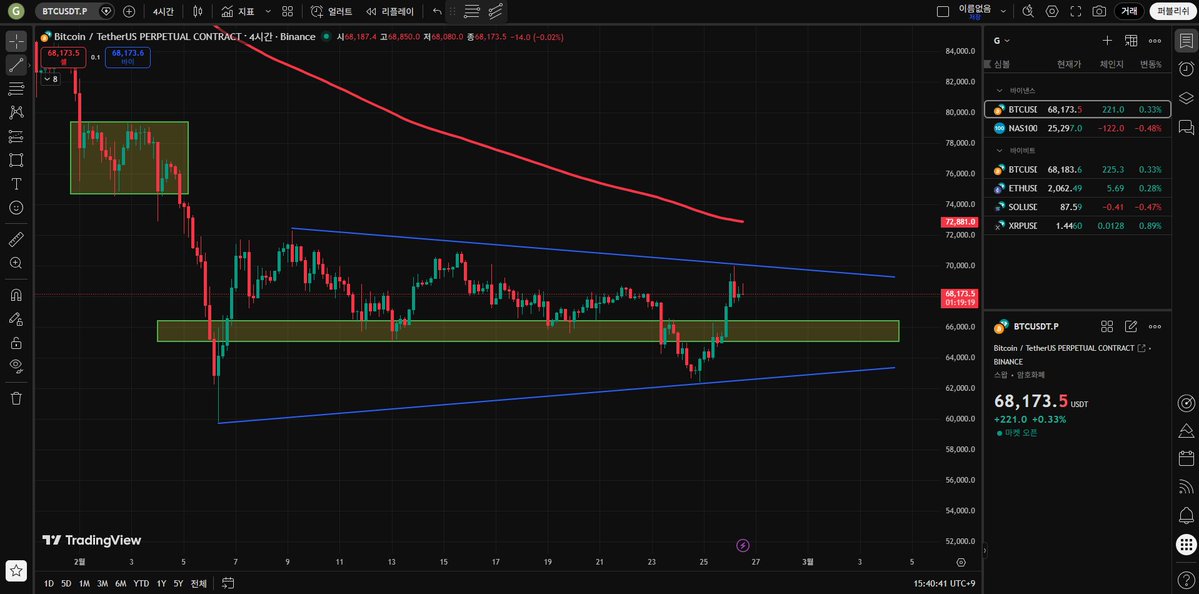The width and height of the screenshot is (1199, 594).
Task: Select the text annotation tool
Action: (16, 184)
